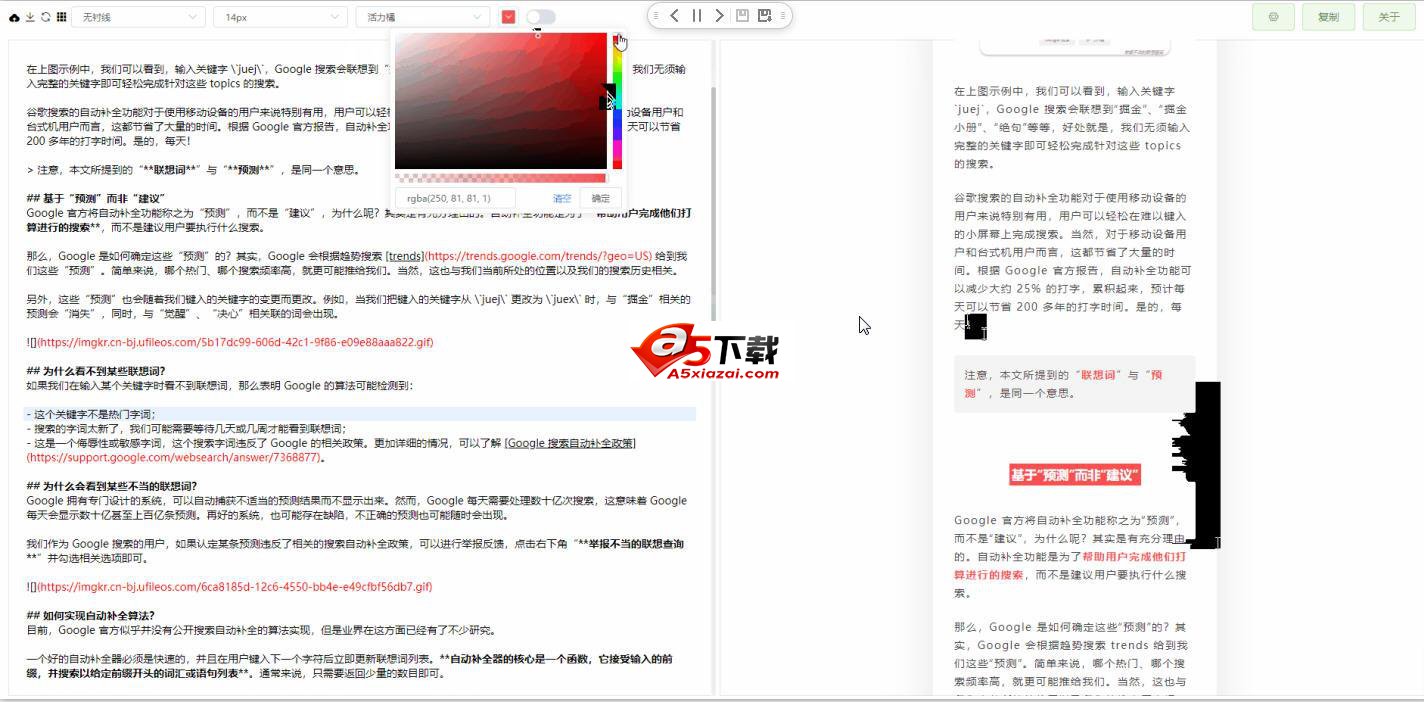Screen dimensions: 1424x702
Task: Click the refresh/sync icon
Action: coord(45,17)
